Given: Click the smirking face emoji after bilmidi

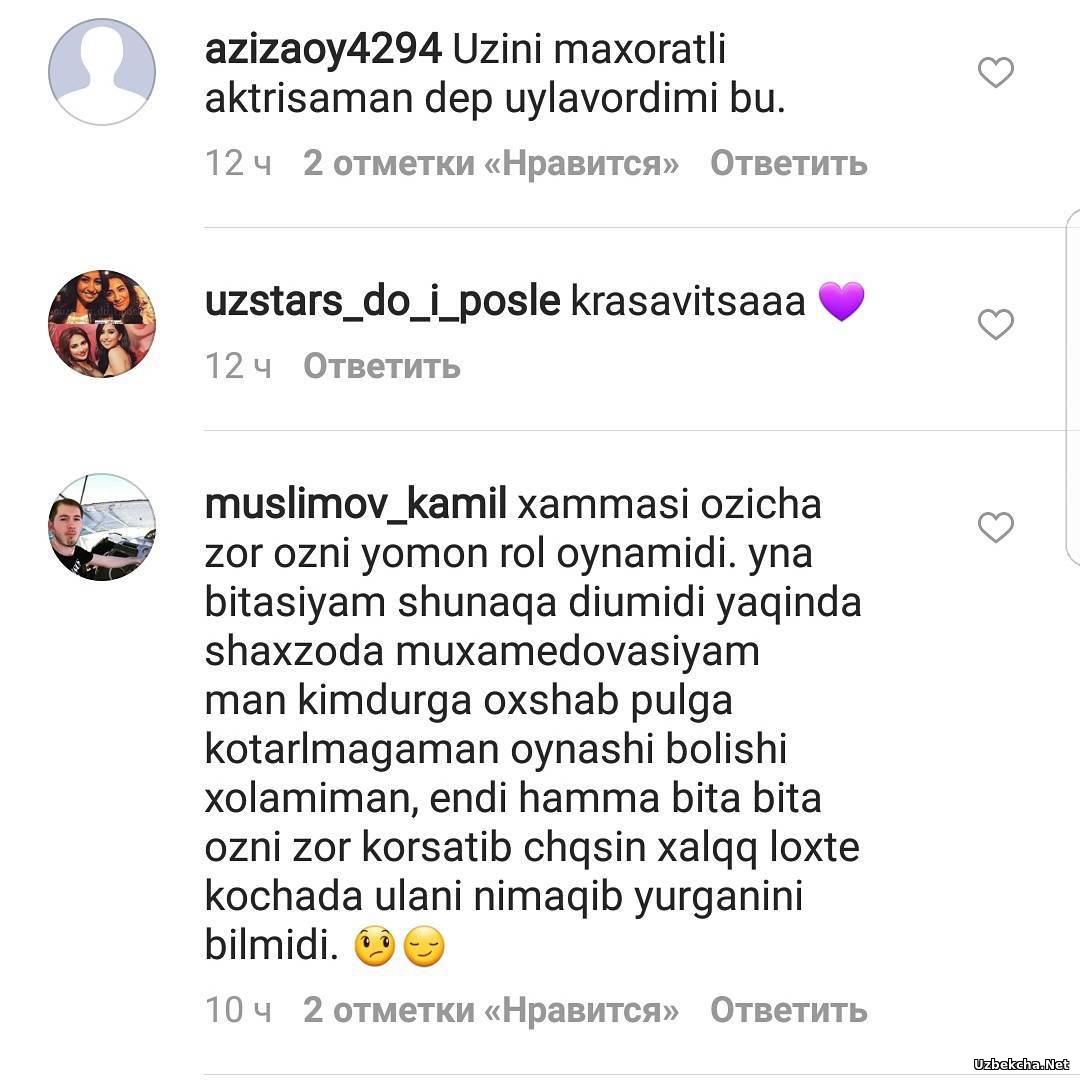Looking at the screenshot, I should (424, 947).
